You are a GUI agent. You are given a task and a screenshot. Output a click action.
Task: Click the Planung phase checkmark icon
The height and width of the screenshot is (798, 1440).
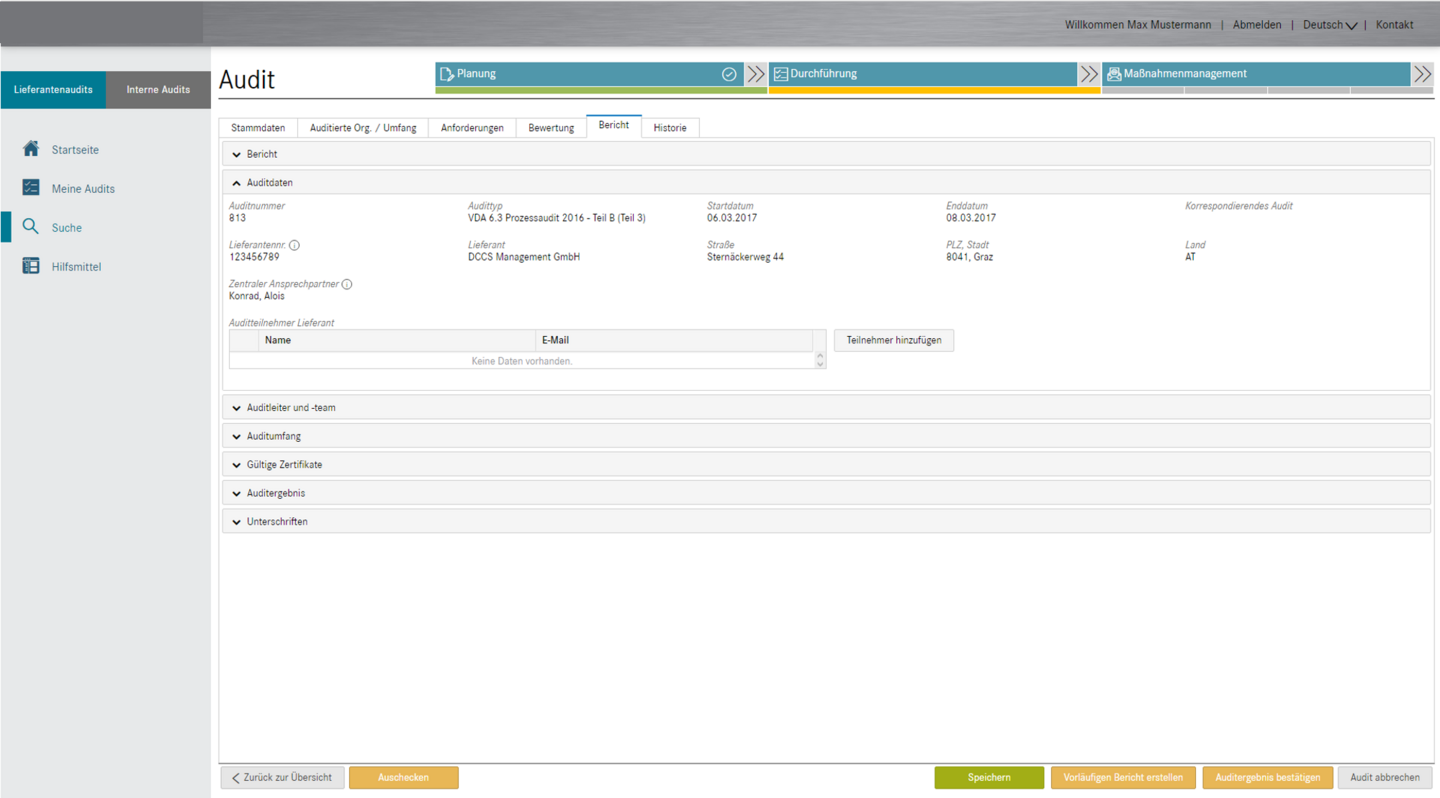(729, 74)
